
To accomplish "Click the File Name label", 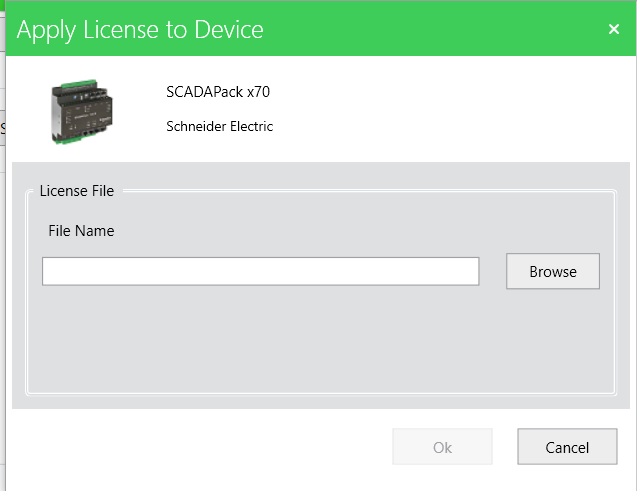I will 81,231.
